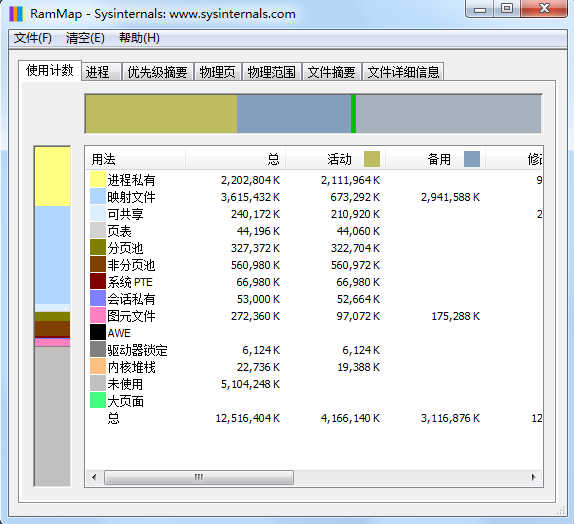The image size is (574, 524).
Task: Click the light blue 映射文件 color swatch
Action: click(x=98, y=197)
